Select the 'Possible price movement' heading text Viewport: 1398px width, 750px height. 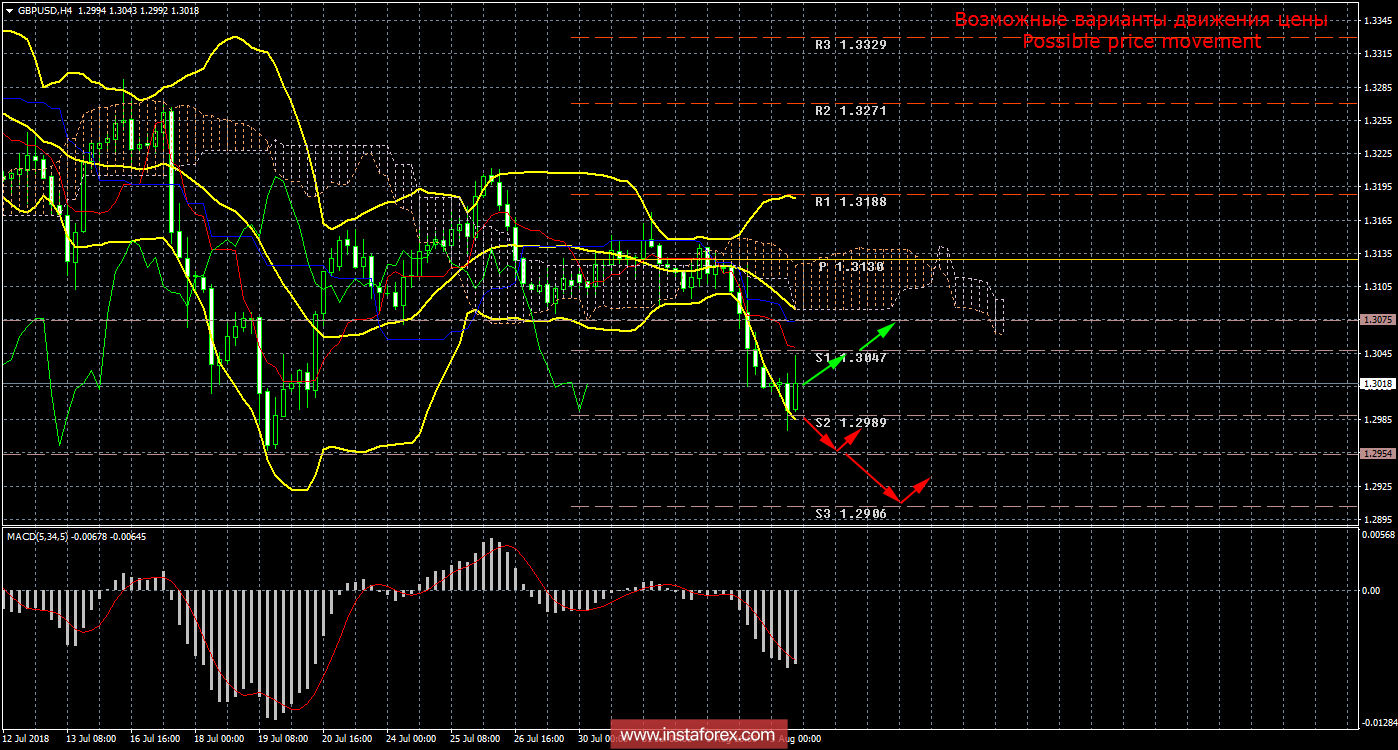click(x=1141, y=41)
